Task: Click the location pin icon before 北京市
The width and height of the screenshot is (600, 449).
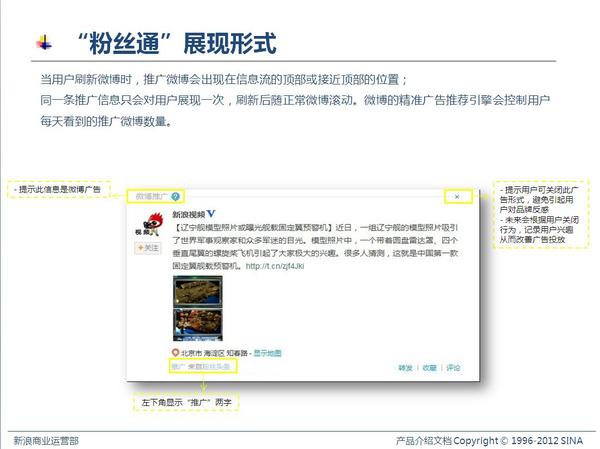Action: 175,353
